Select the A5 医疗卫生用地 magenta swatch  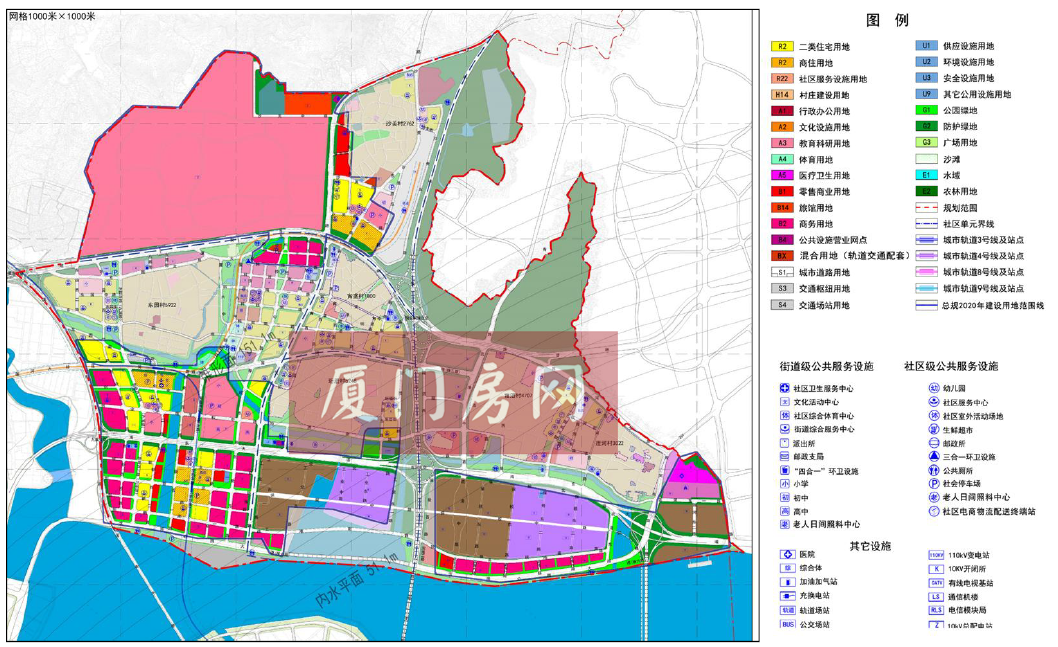(782, 175)
